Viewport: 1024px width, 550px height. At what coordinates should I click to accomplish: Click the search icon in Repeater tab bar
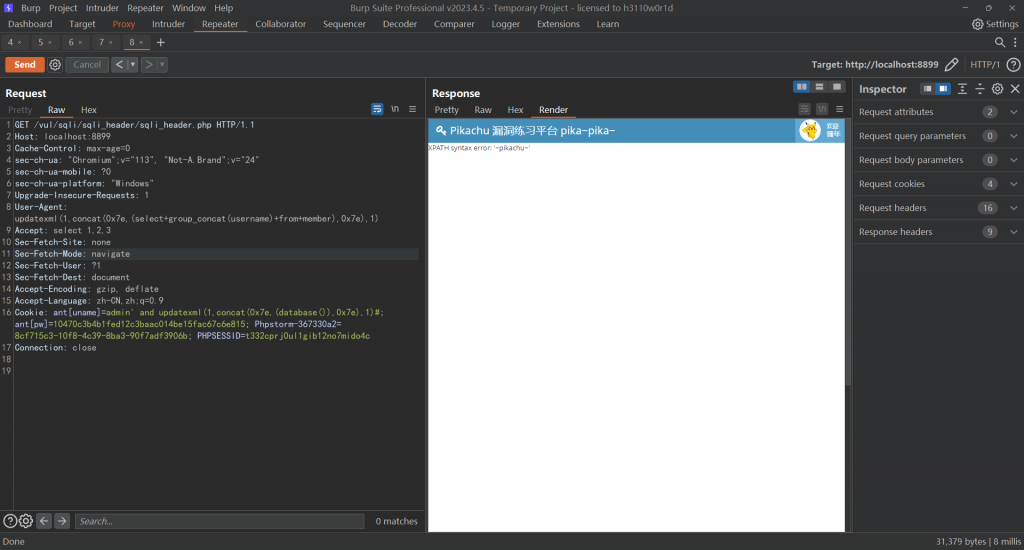point(1000,43)
